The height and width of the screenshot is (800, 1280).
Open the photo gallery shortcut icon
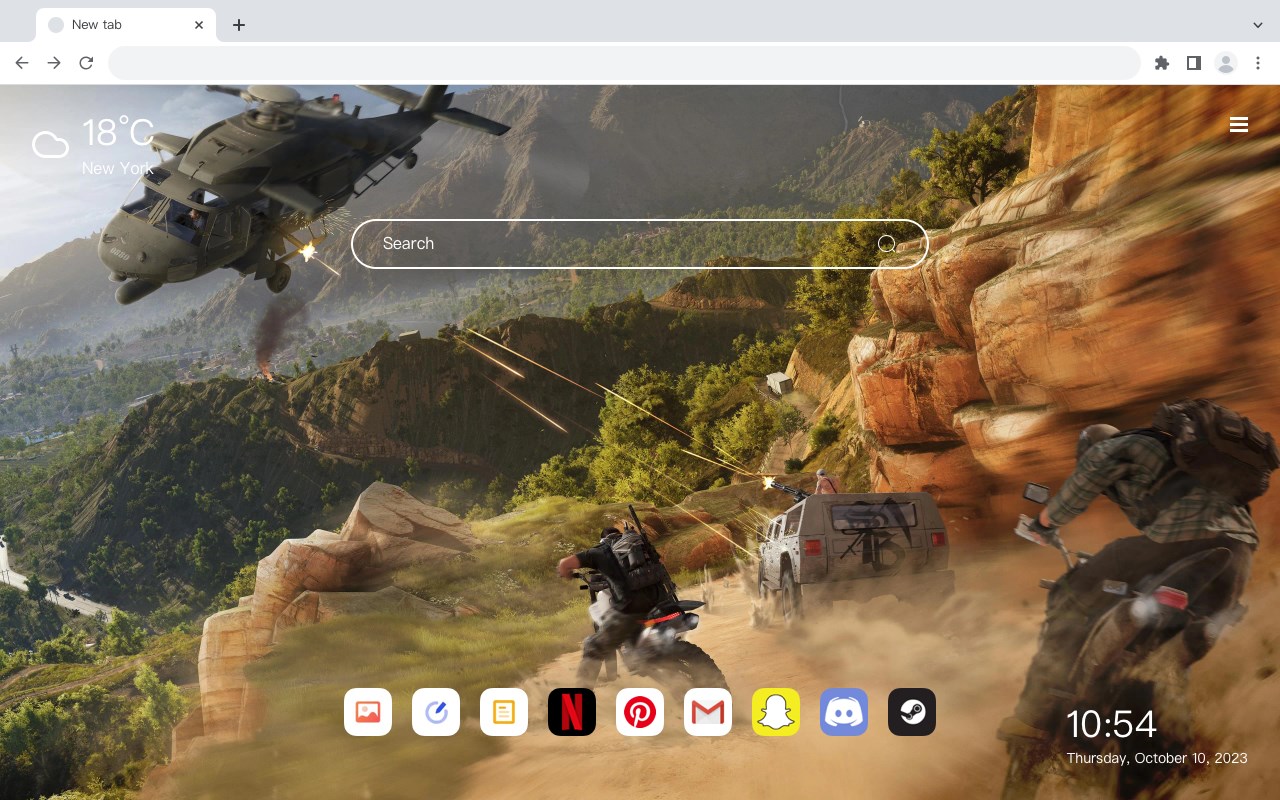[368, 712]
